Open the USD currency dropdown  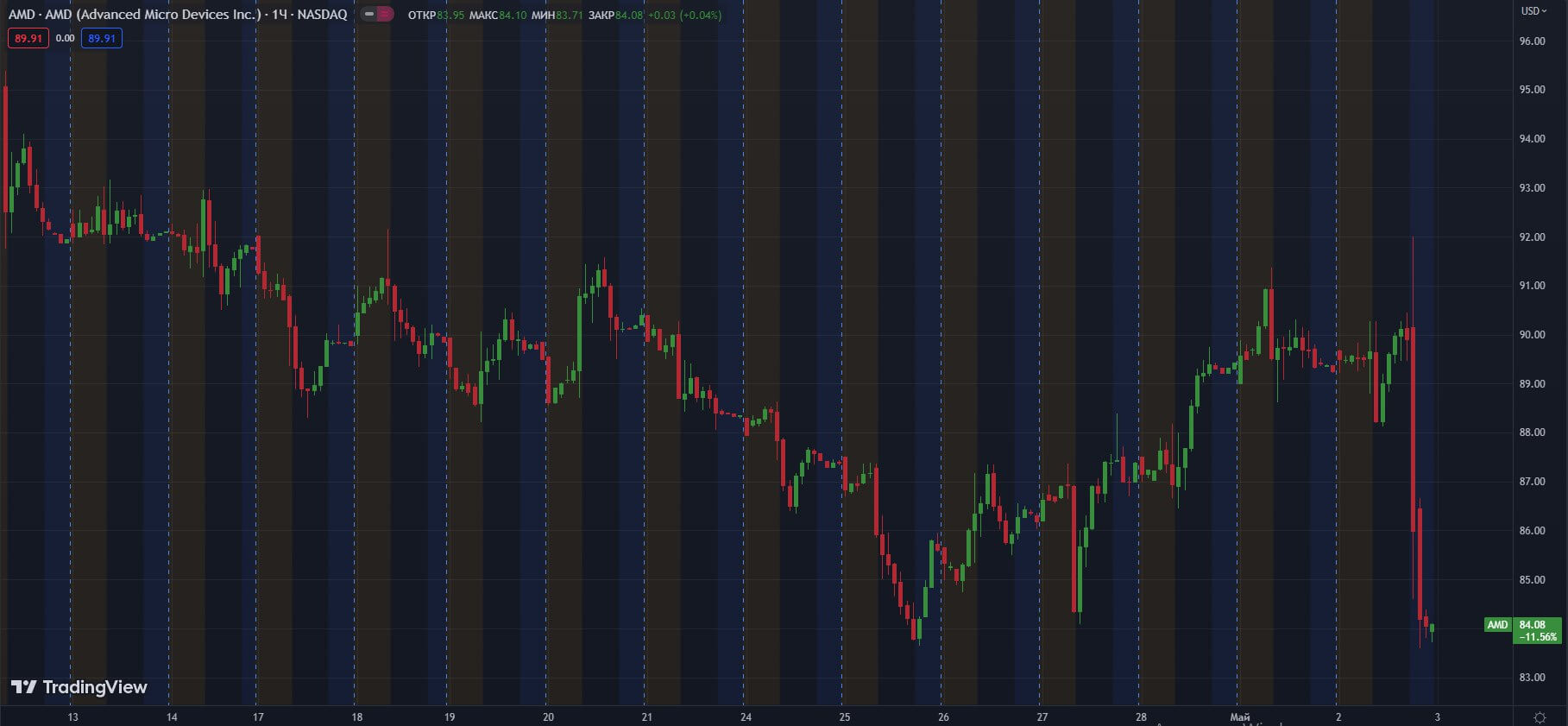tap(1533, 11)
